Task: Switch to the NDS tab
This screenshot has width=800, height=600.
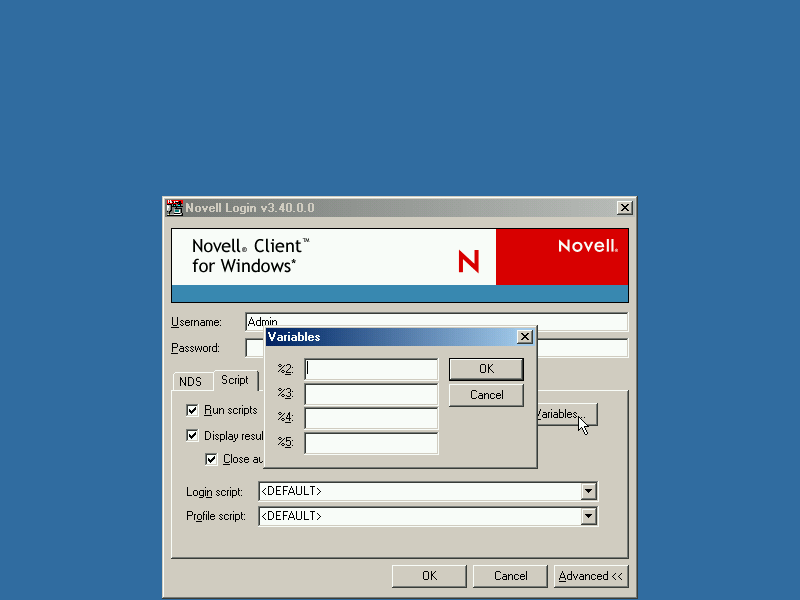Action: coord(190,382)
